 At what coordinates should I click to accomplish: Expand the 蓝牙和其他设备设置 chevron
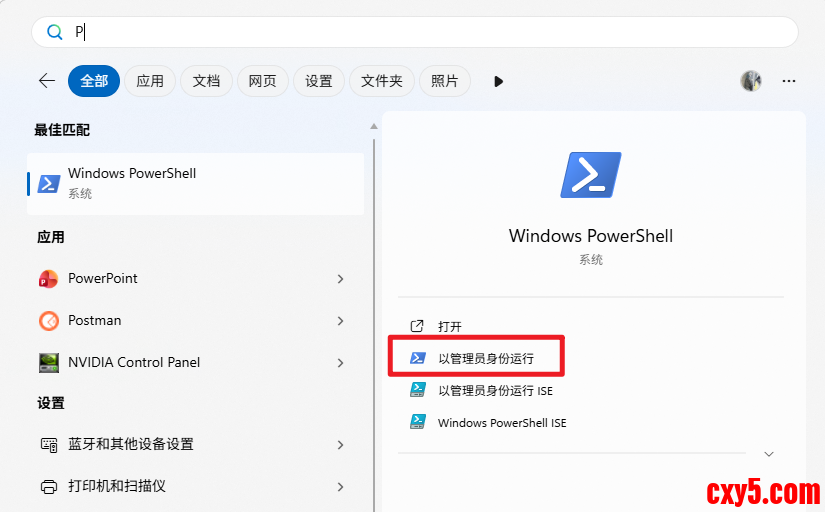pos(340,445)
